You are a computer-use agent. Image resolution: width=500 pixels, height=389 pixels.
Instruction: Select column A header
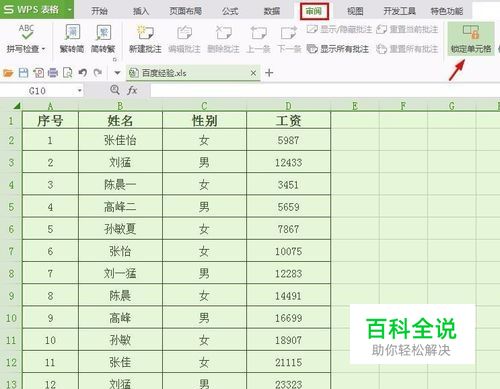pyautogui.click(x=50, y=106)
